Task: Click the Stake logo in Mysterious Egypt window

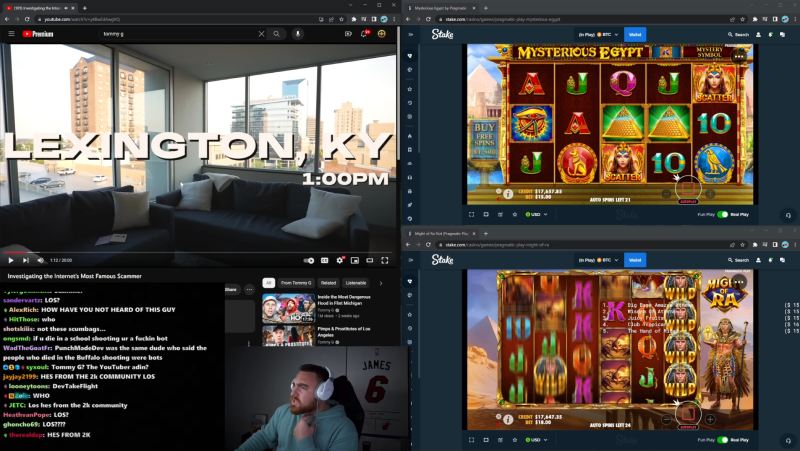Action: coord(442,34)
